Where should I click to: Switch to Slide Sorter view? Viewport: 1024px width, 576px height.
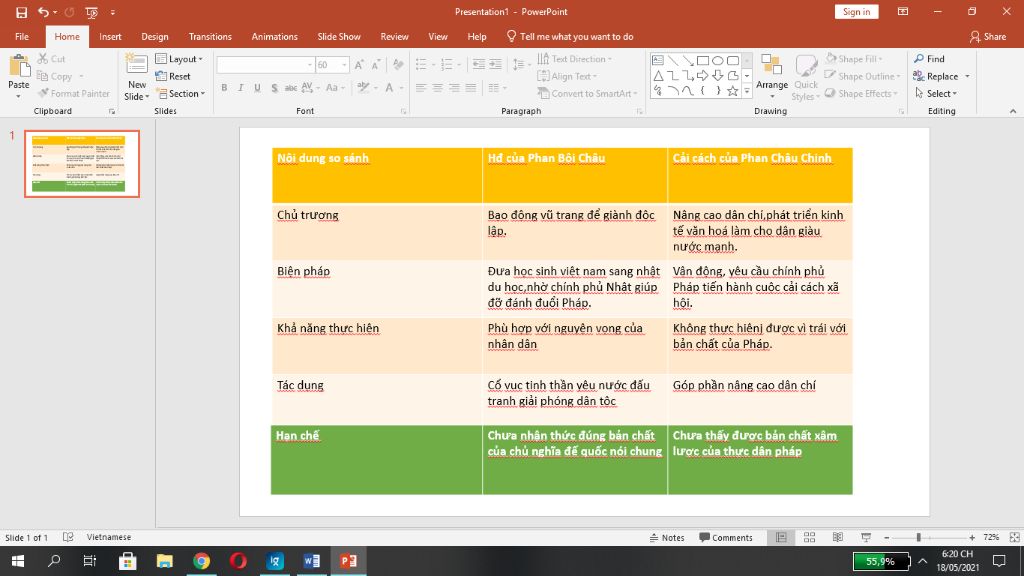click(809, 537)
